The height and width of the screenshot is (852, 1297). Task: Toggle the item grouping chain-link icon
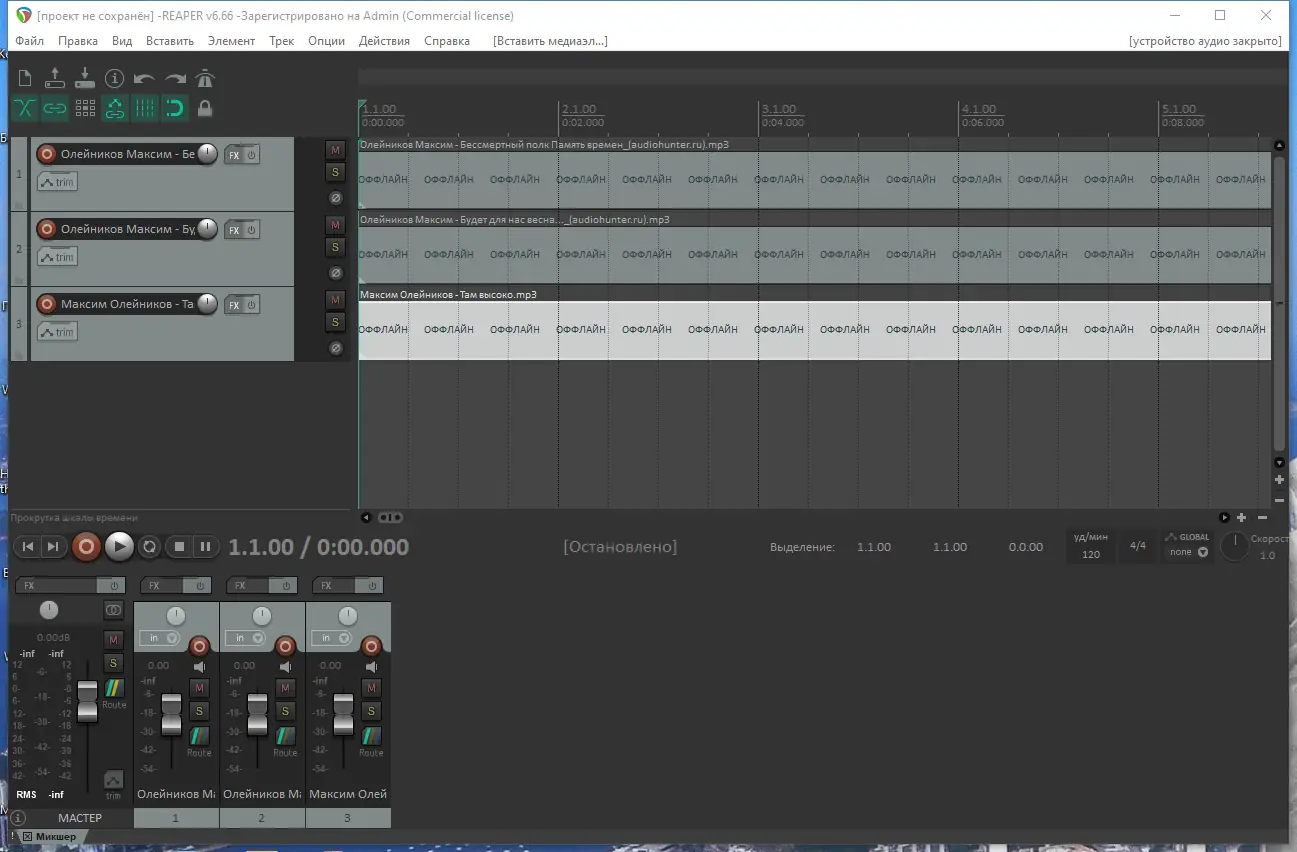point(55,108)
